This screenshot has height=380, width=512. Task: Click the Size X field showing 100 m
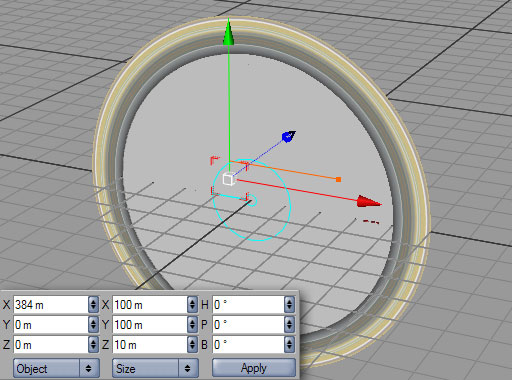point(150,304)
